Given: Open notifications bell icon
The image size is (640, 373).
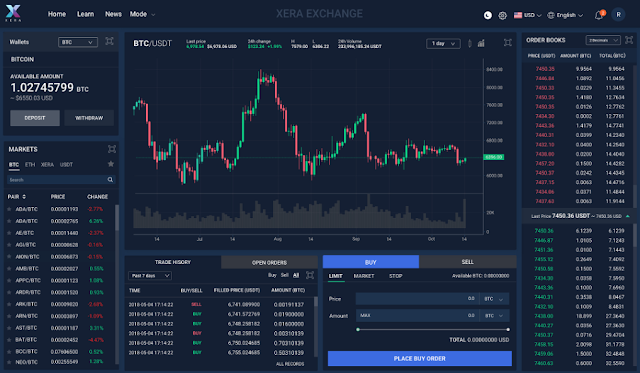Looking at the screenshot, I should tap(599, 16).
